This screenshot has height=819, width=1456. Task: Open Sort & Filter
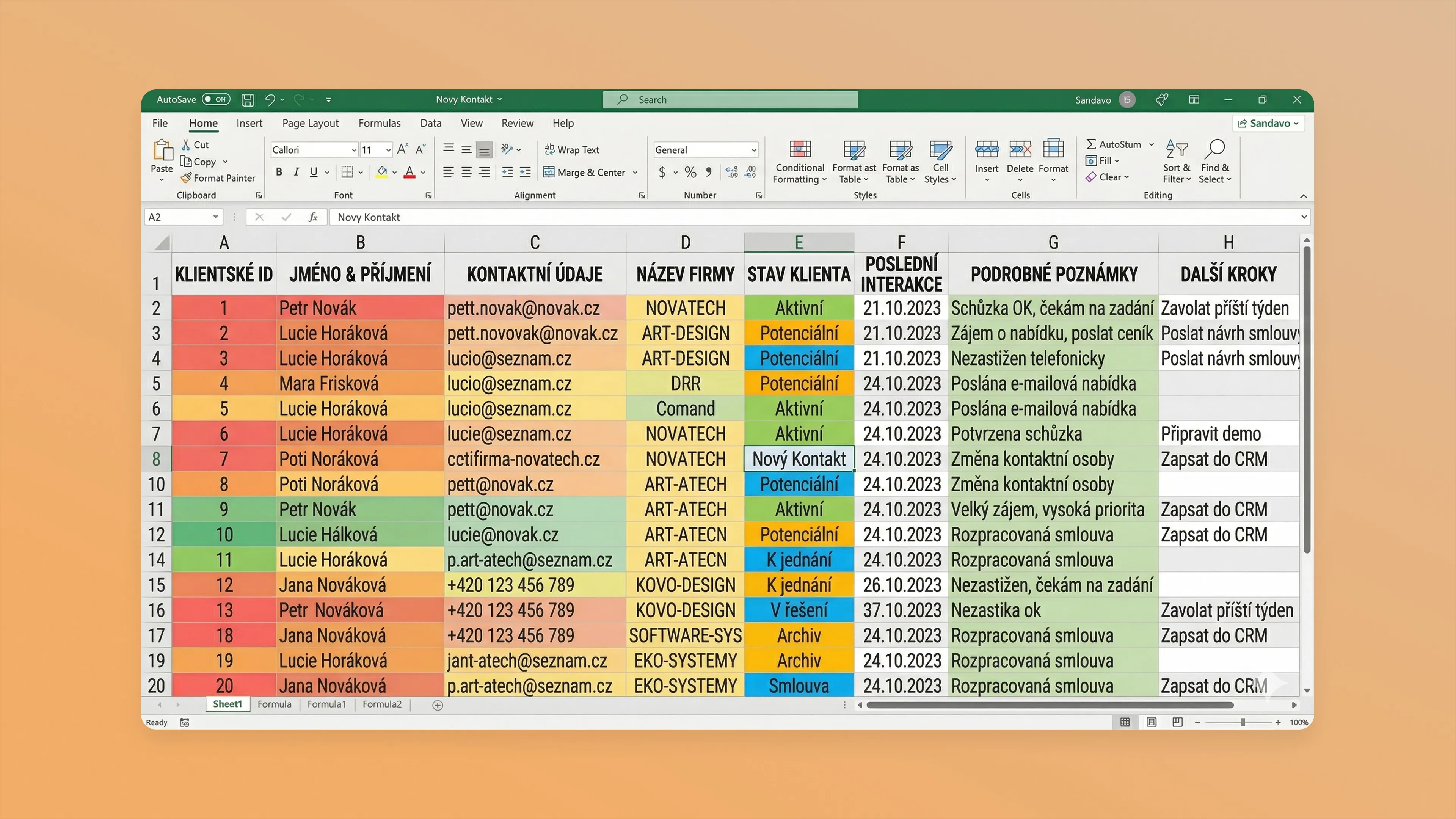point(1177,162)
